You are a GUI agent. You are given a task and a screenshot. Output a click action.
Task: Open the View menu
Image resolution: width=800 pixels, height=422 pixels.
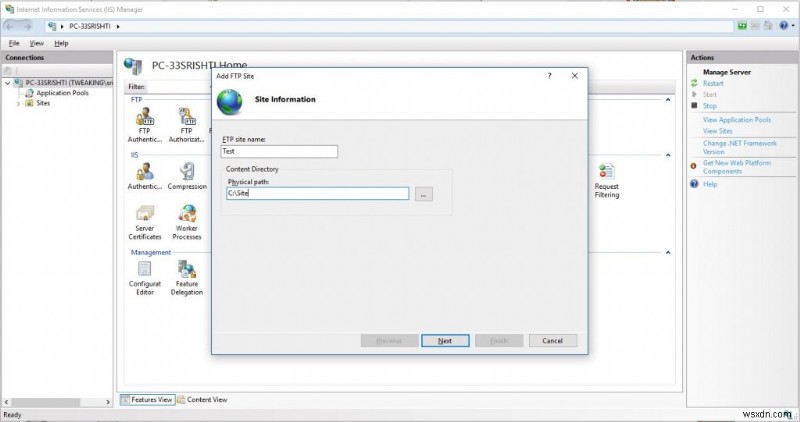tap(36, 43)
